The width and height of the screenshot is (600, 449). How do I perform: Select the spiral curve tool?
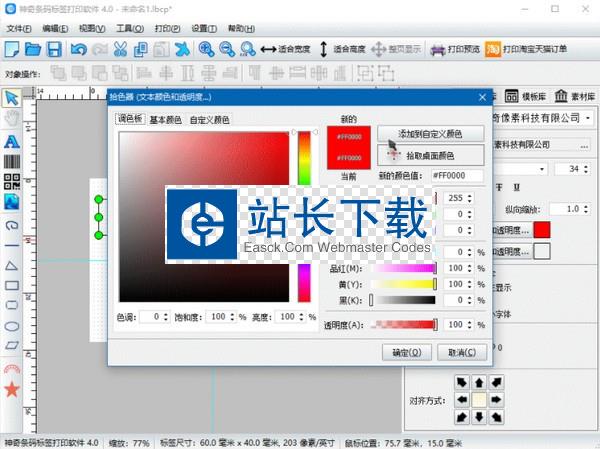click(x=12, y=225)
